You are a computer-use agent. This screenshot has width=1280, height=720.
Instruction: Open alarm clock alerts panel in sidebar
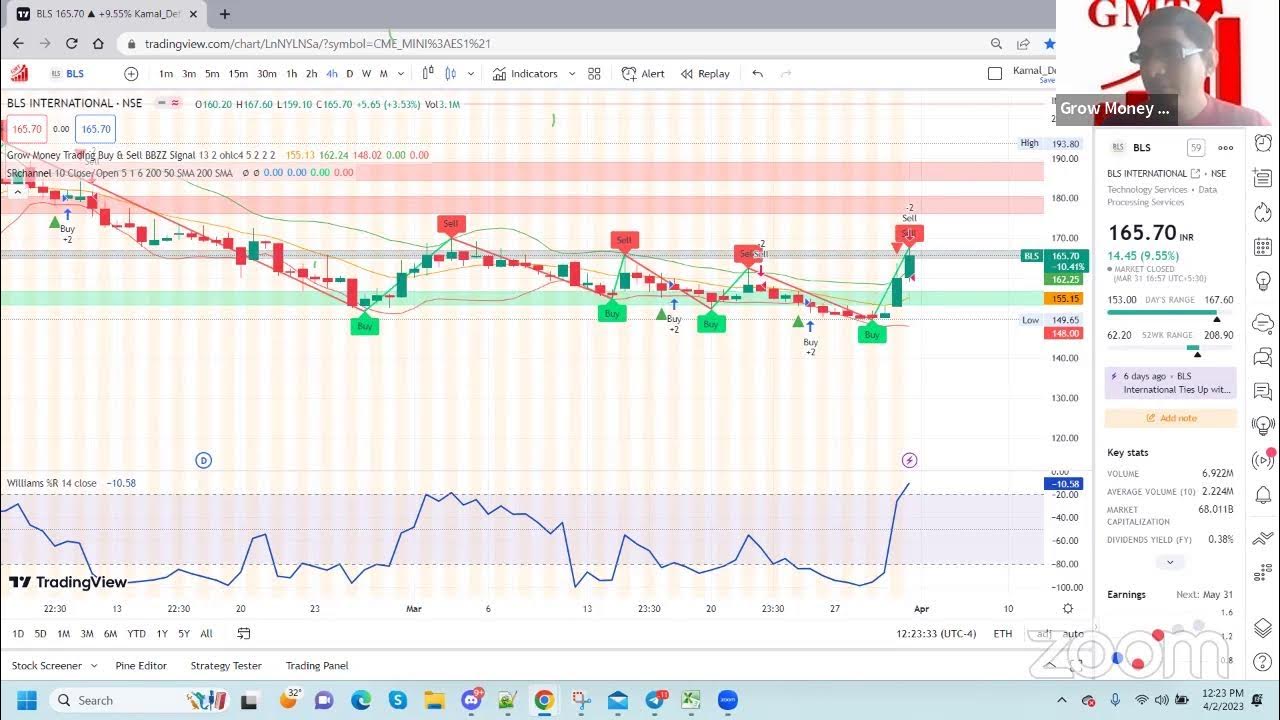pyautogui.click(x=1263, y=143)
